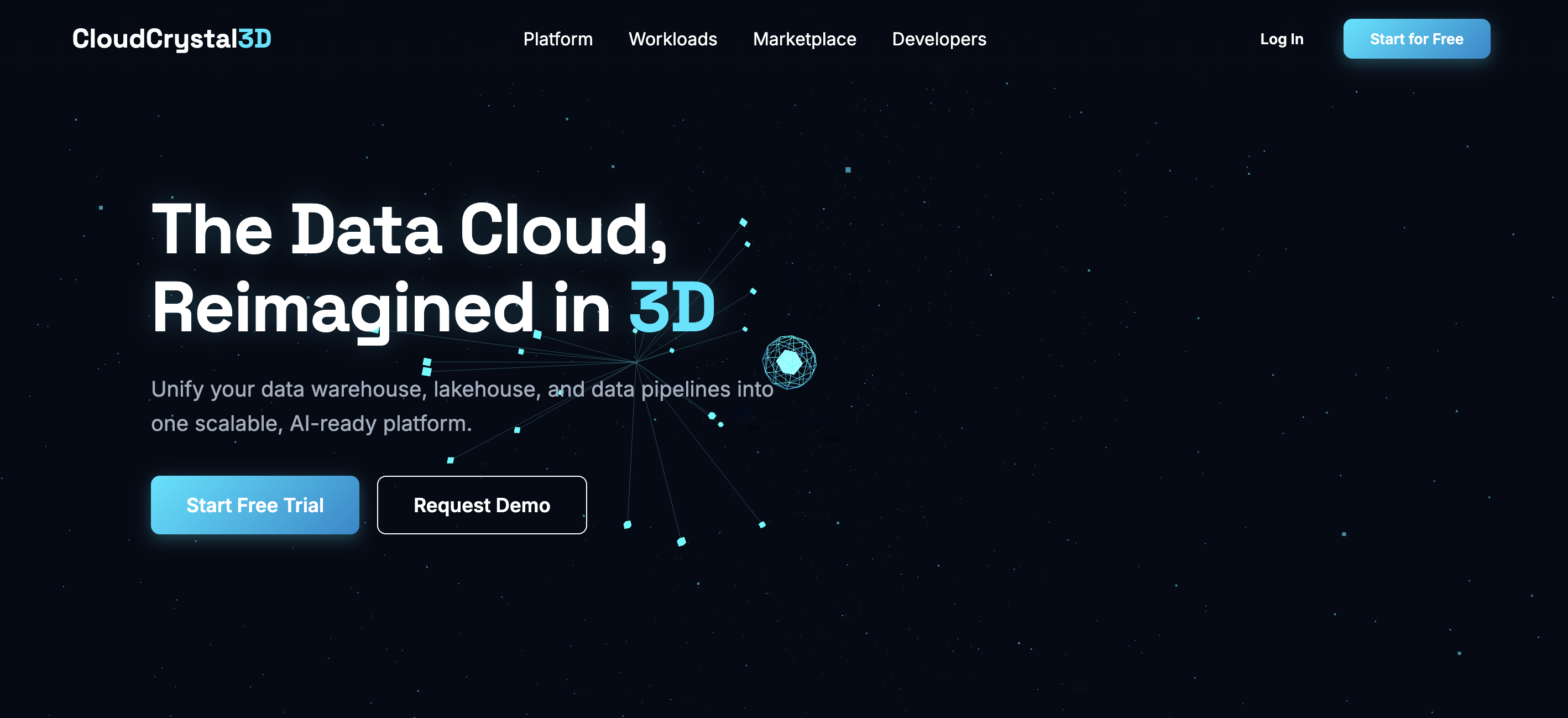The height and width of the screenshot is (718, 1568).
Task: Click subtitle text "one scalable, AI-ready platform."
Action: tap(311, 423)
